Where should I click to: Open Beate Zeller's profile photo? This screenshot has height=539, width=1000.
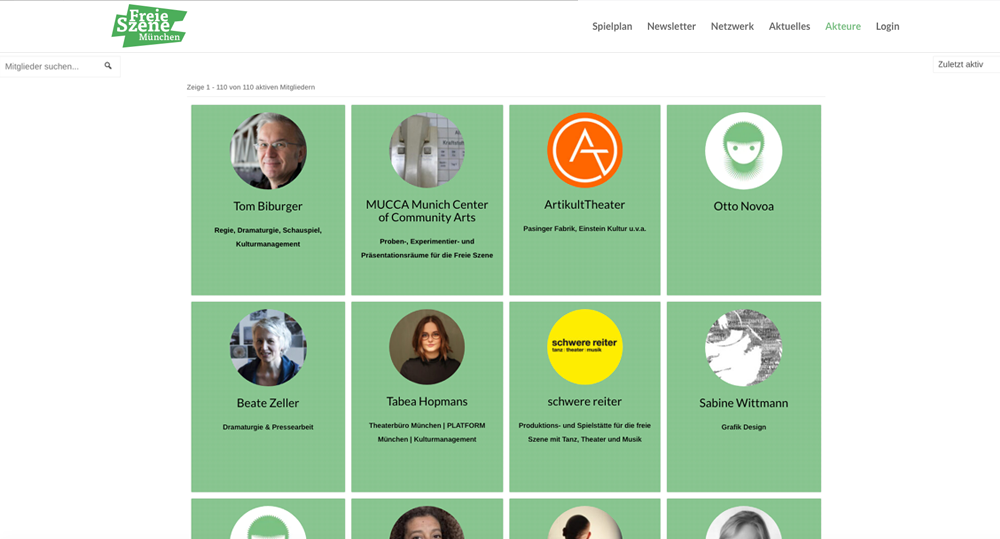click(x=268, y=348)
